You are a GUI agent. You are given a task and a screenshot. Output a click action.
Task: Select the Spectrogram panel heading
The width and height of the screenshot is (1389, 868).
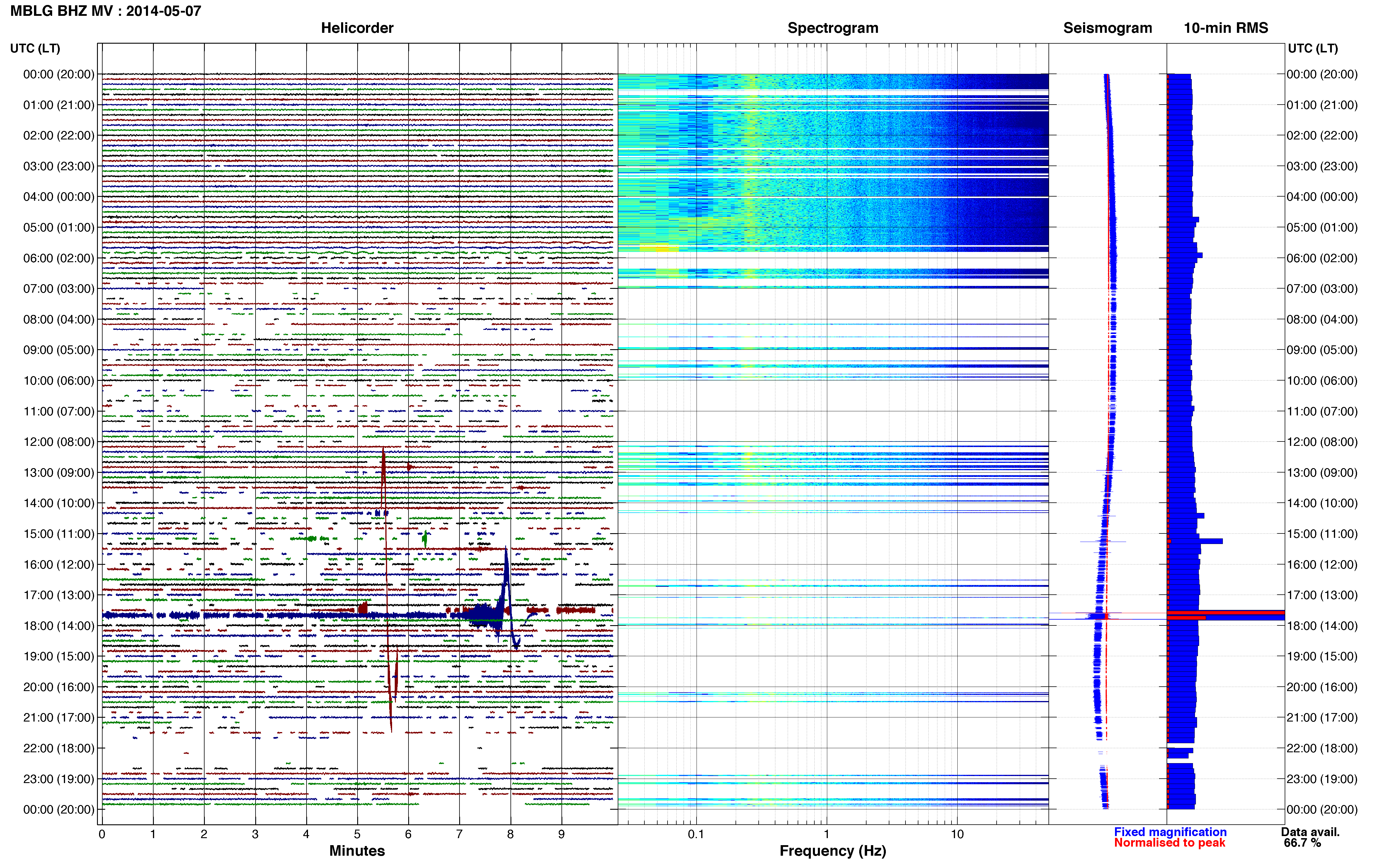tap(833, 28)
